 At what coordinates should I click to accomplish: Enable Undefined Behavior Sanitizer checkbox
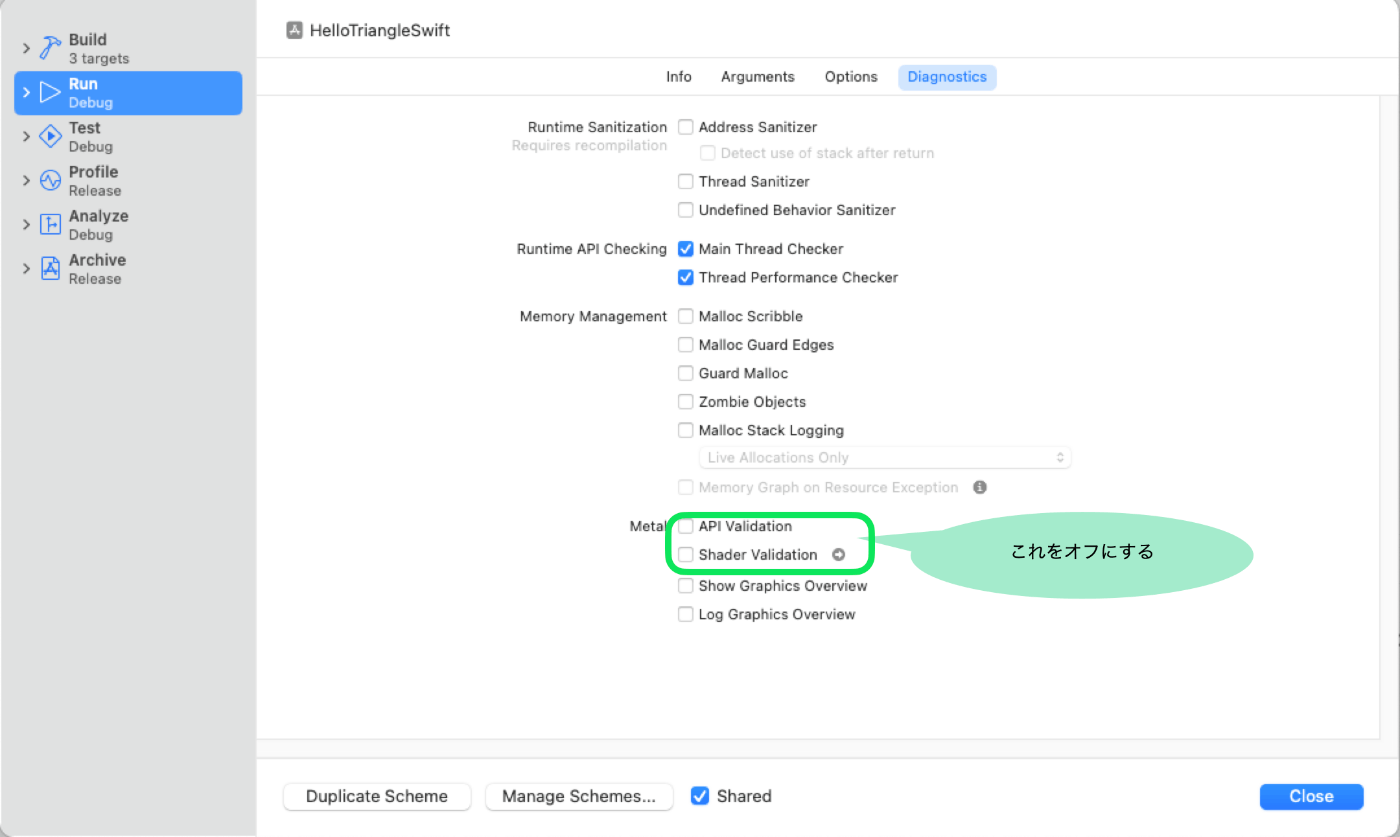click(686, 210)
